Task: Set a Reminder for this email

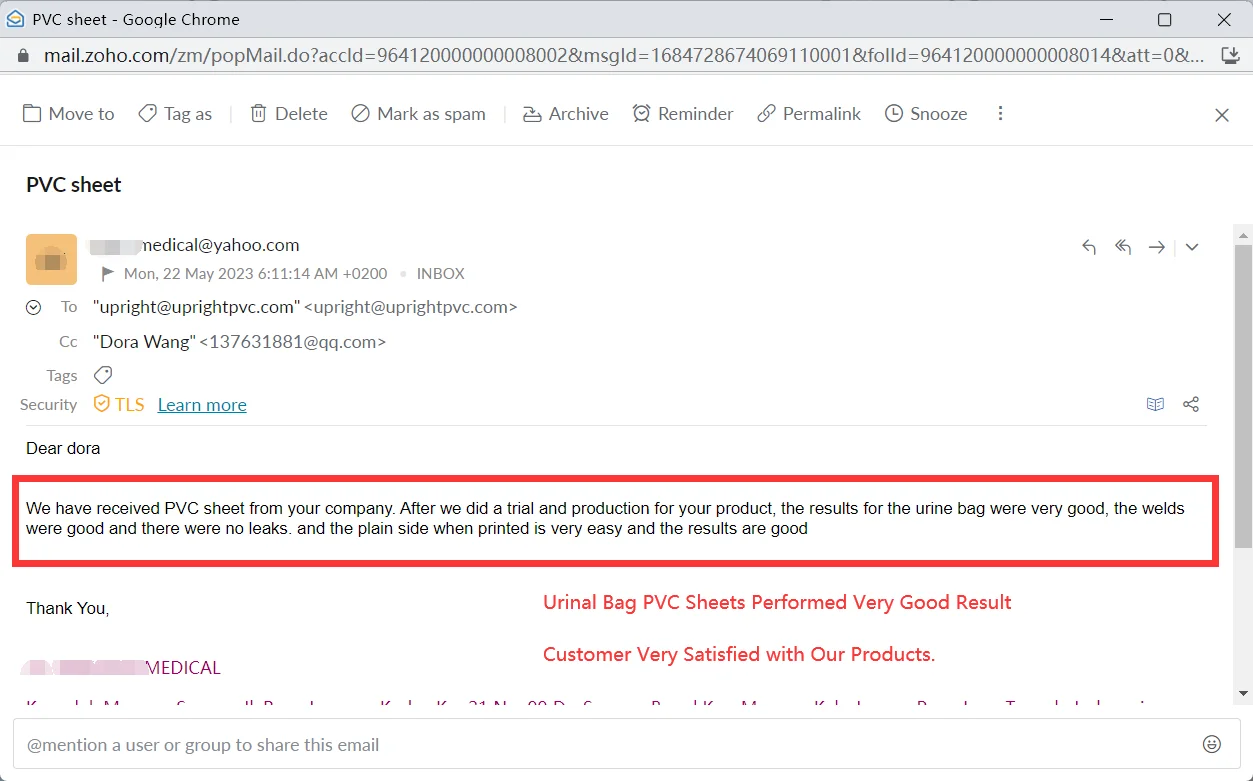Action: point(683,114)
